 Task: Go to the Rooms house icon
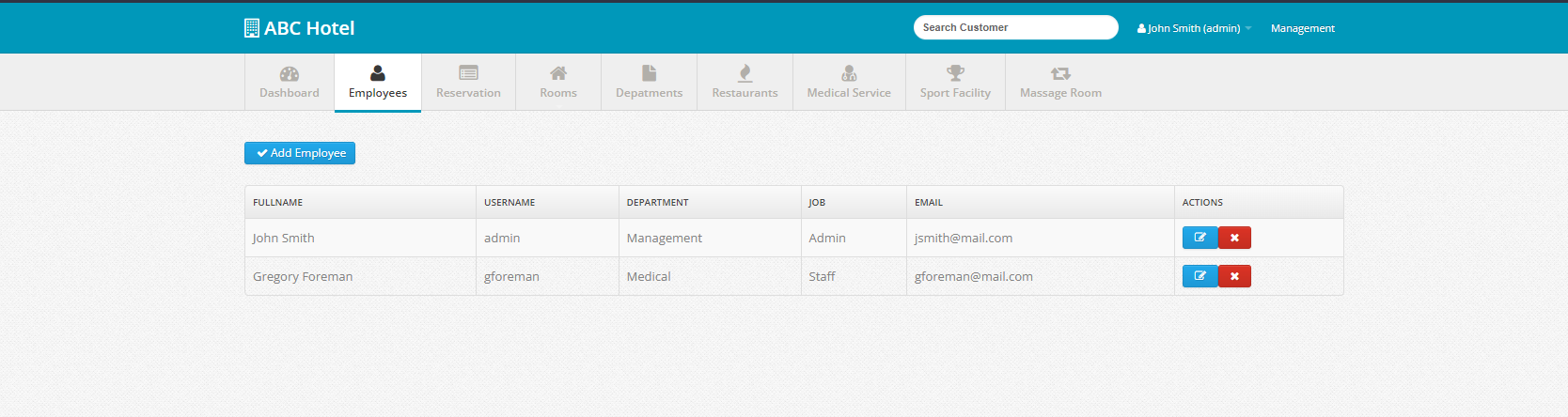tap(558, 73)
